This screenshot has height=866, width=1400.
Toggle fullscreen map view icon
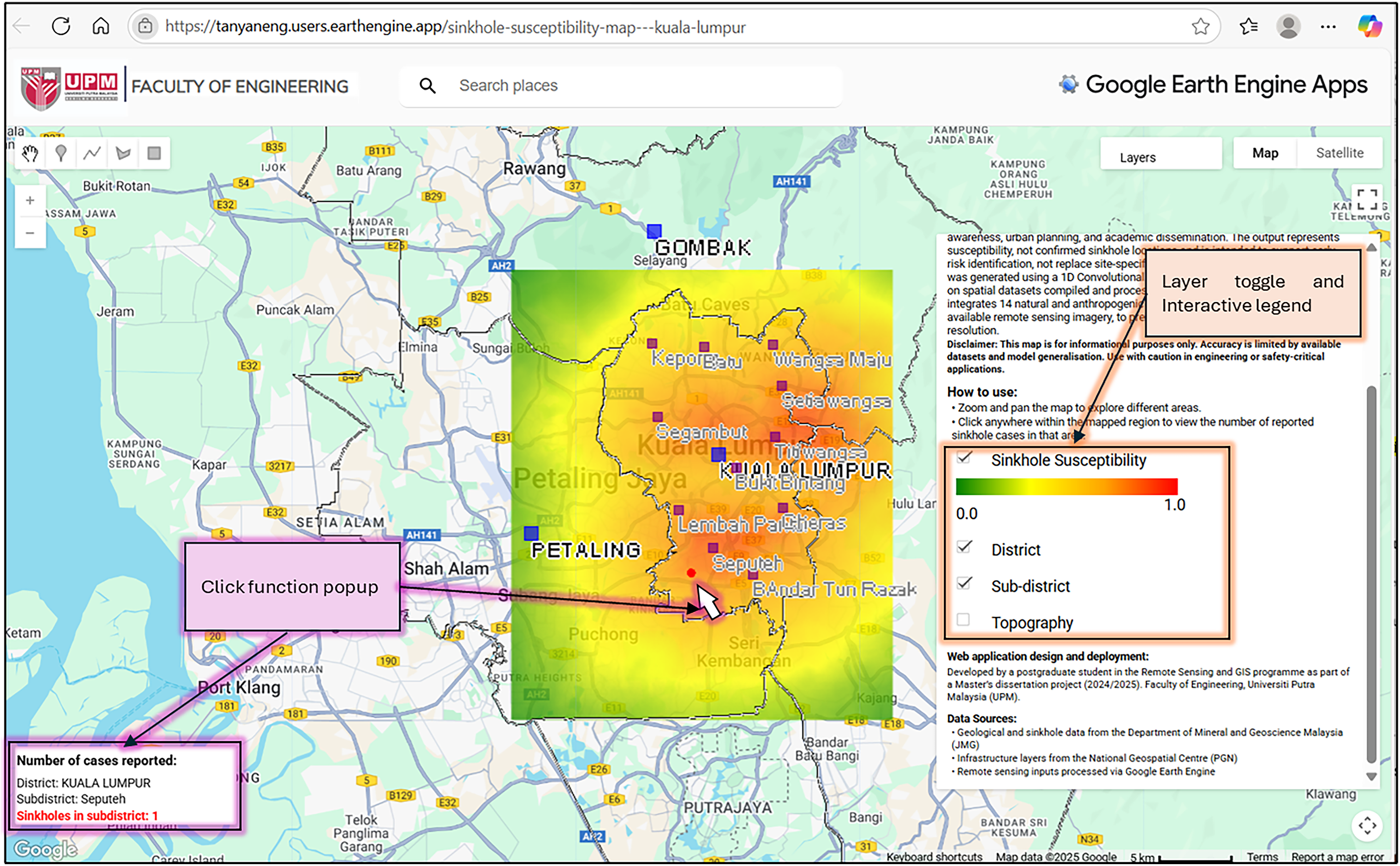tap(1367, 199)
